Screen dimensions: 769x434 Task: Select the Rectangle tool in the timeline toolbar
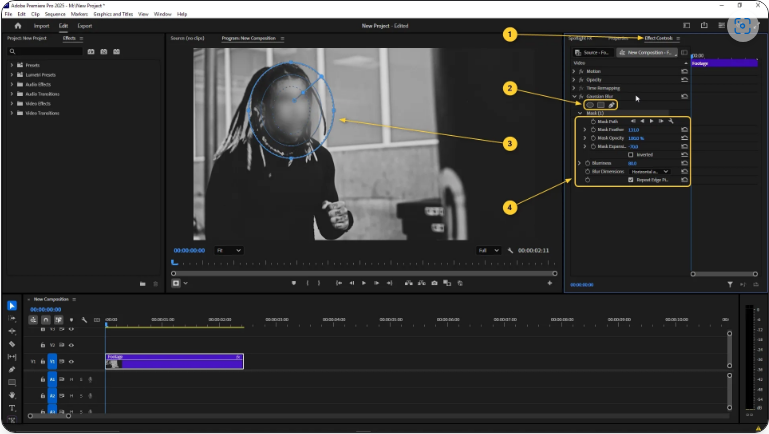12,382
